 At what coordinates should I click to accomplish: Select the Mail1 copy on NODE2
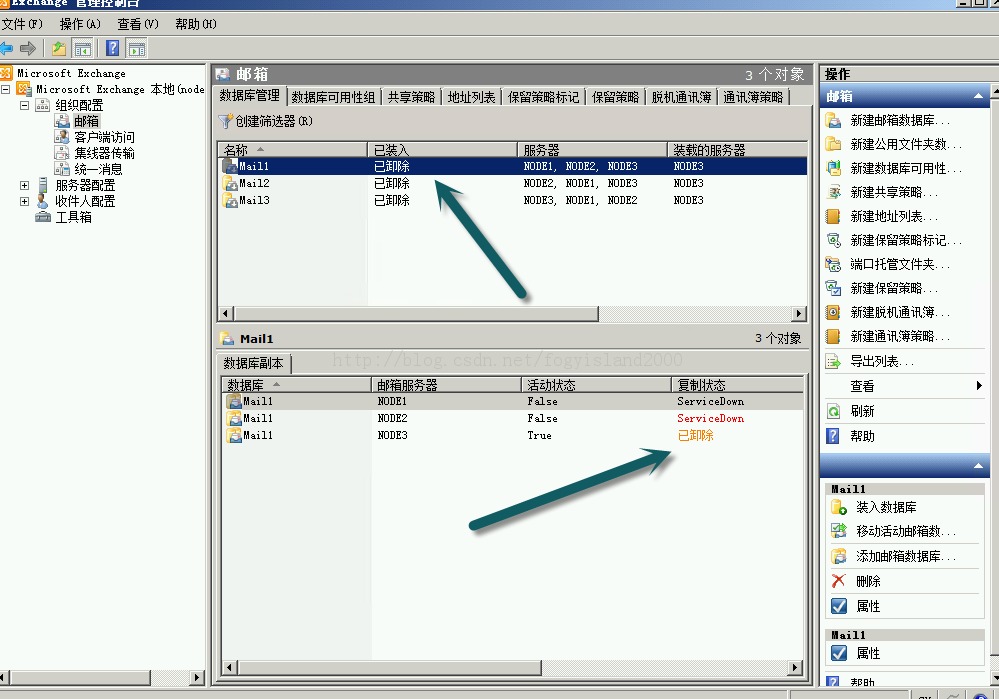point(512,419)
